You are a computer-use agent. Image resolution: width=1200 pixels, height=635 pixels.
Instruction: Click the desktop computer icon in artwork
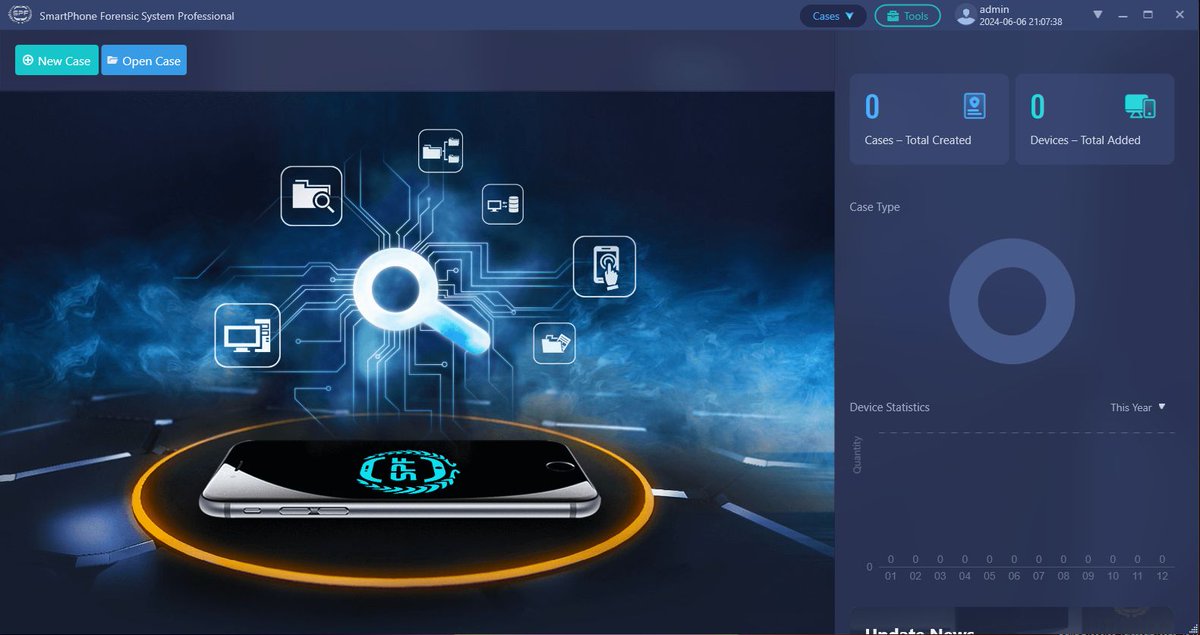pos(248,335)
